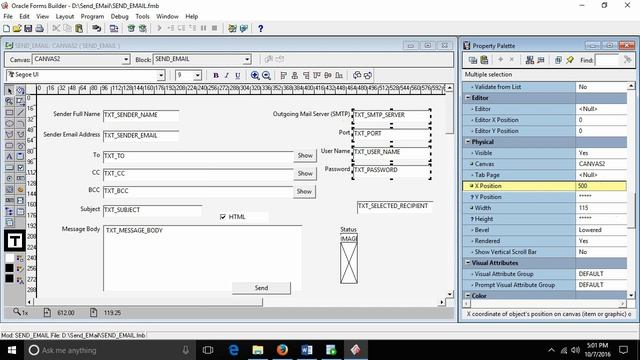The width and height of the screenshot is (640, 360).
Task: Open the Segoe UI font dropdown
Action: pos(161,76)
